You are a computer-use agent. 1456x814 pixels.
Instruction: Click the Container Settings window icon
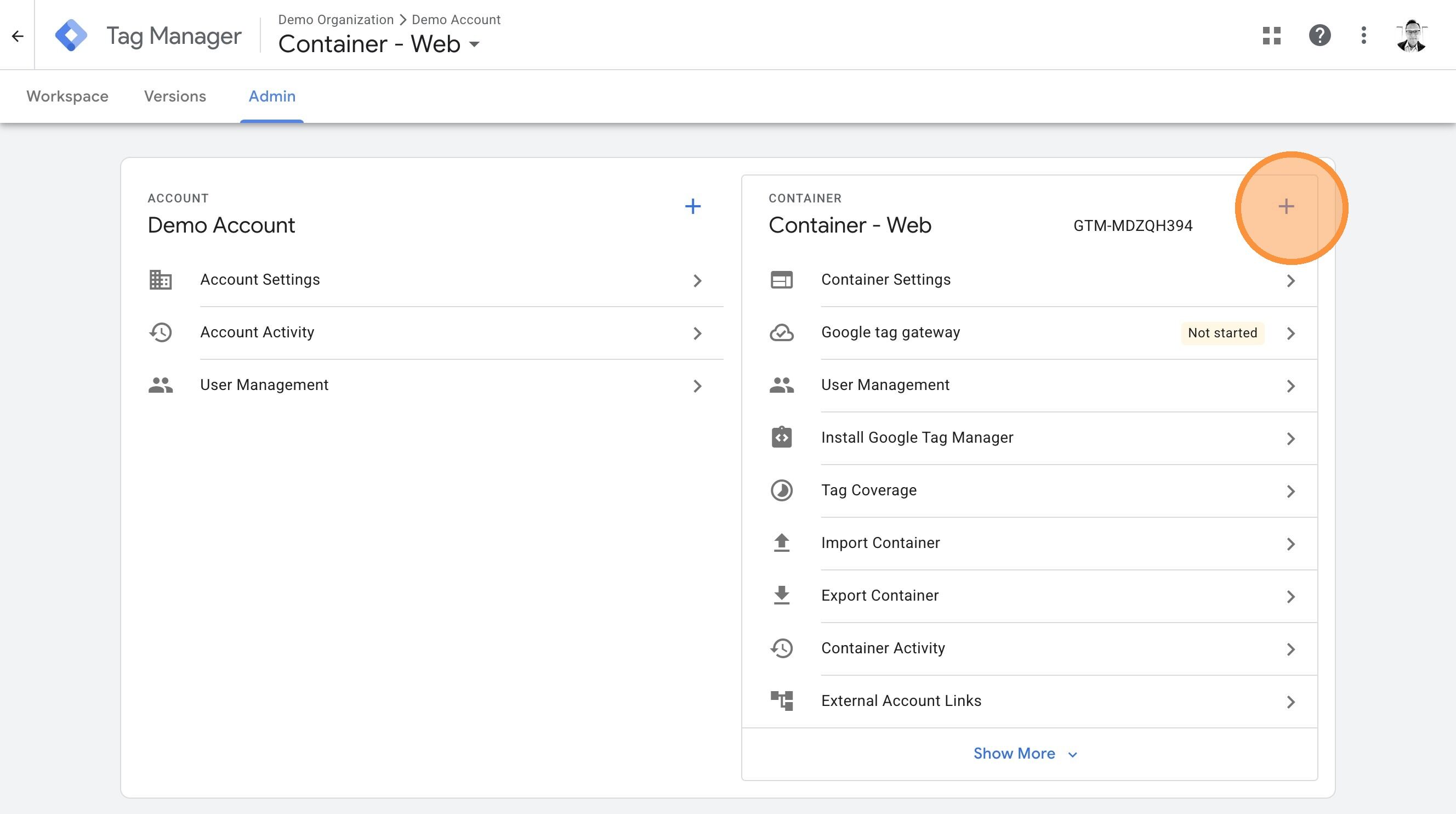click(782, 280)
